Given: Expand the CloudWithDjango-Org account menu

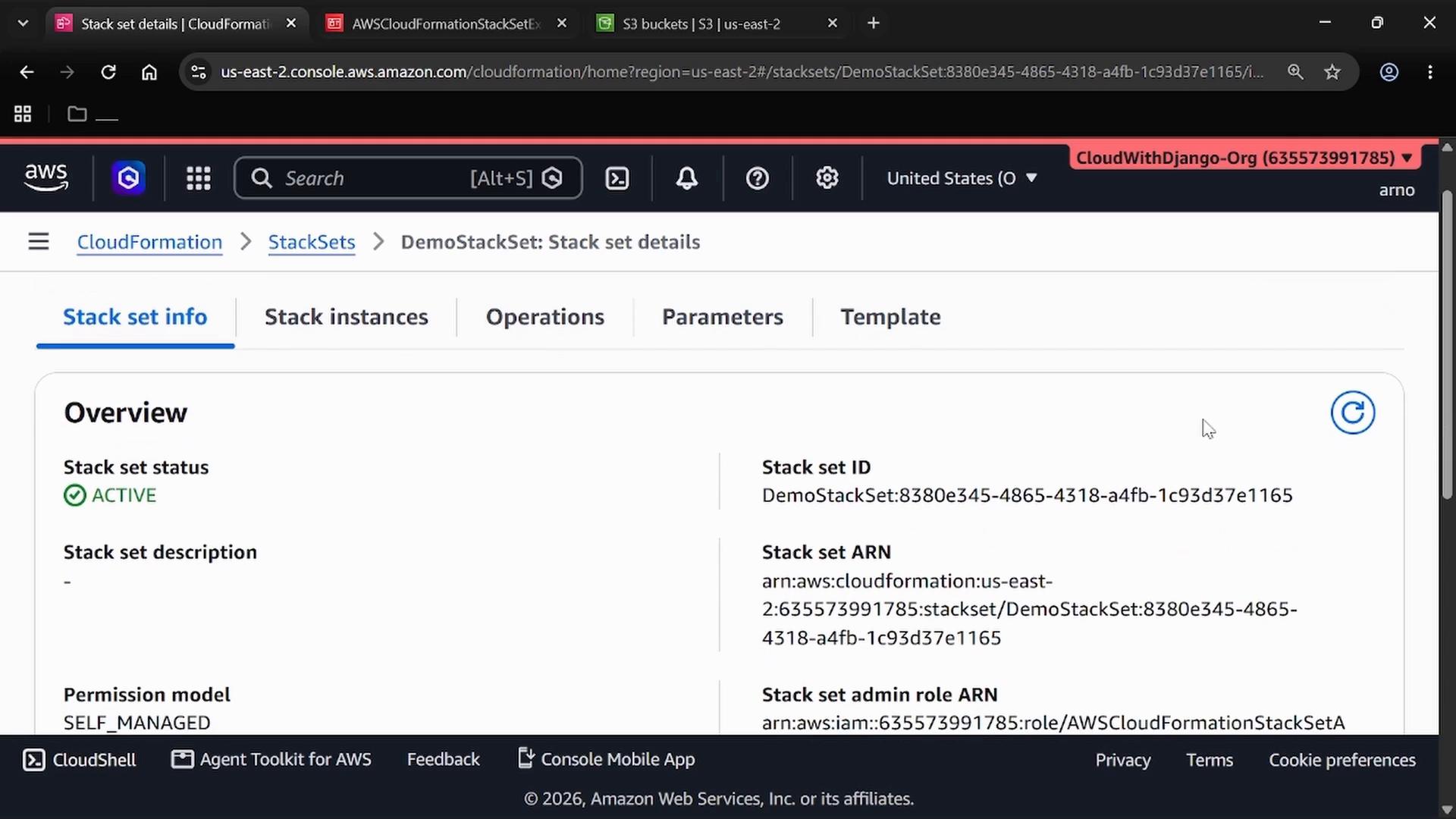Looking at the screenshot, I should coord(1244,158).
